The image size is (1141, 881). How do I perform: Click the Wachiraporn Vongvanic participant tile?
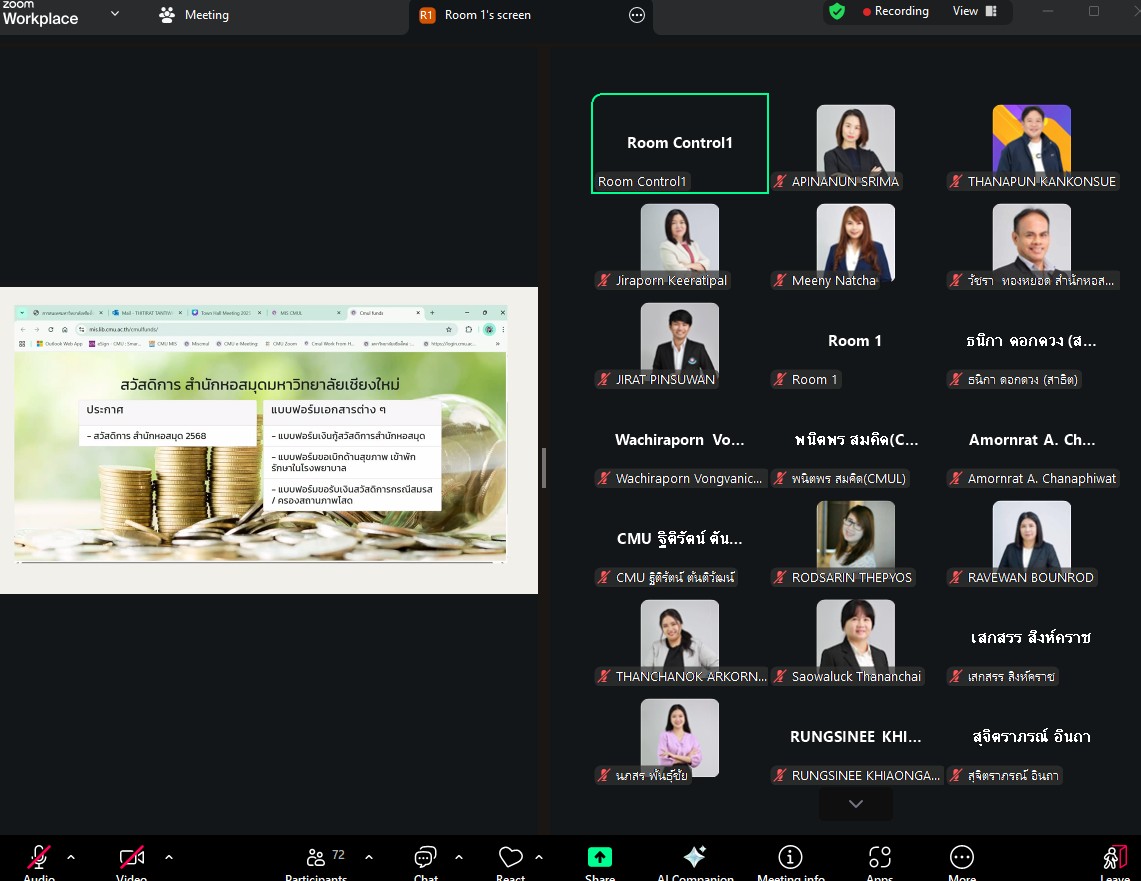point(680,440)
